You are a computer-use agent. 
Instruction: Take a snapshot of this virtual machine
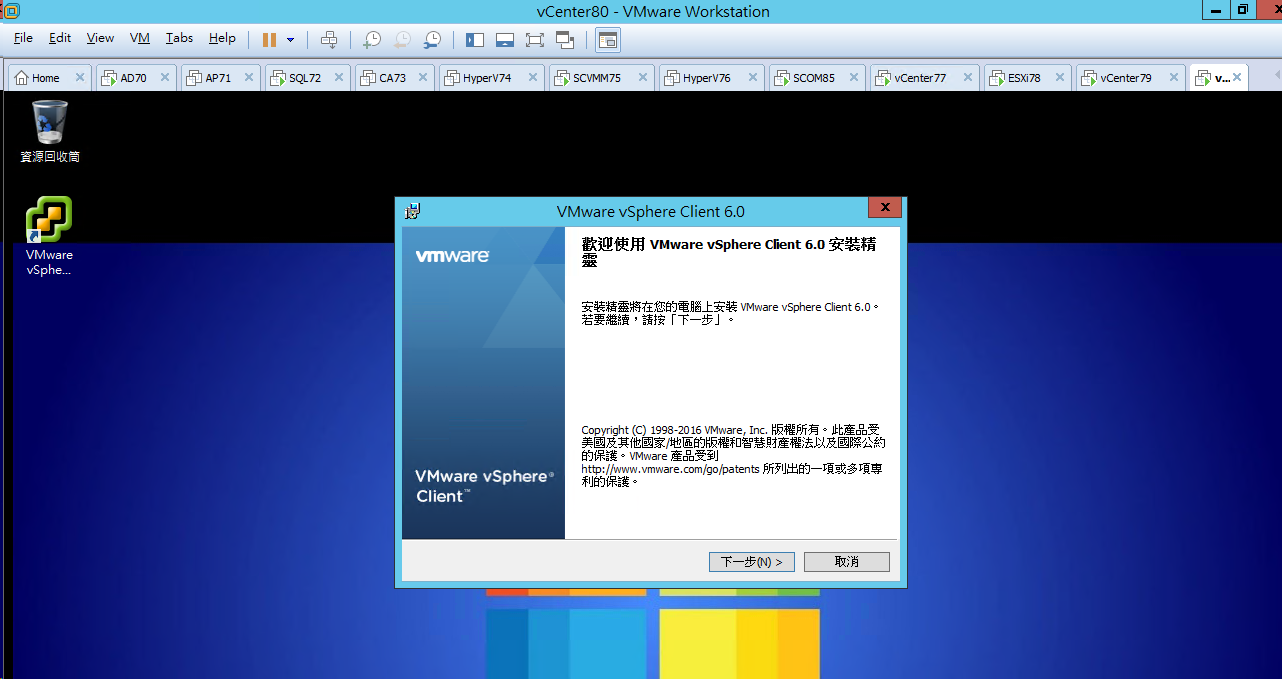tap(371, 40)
